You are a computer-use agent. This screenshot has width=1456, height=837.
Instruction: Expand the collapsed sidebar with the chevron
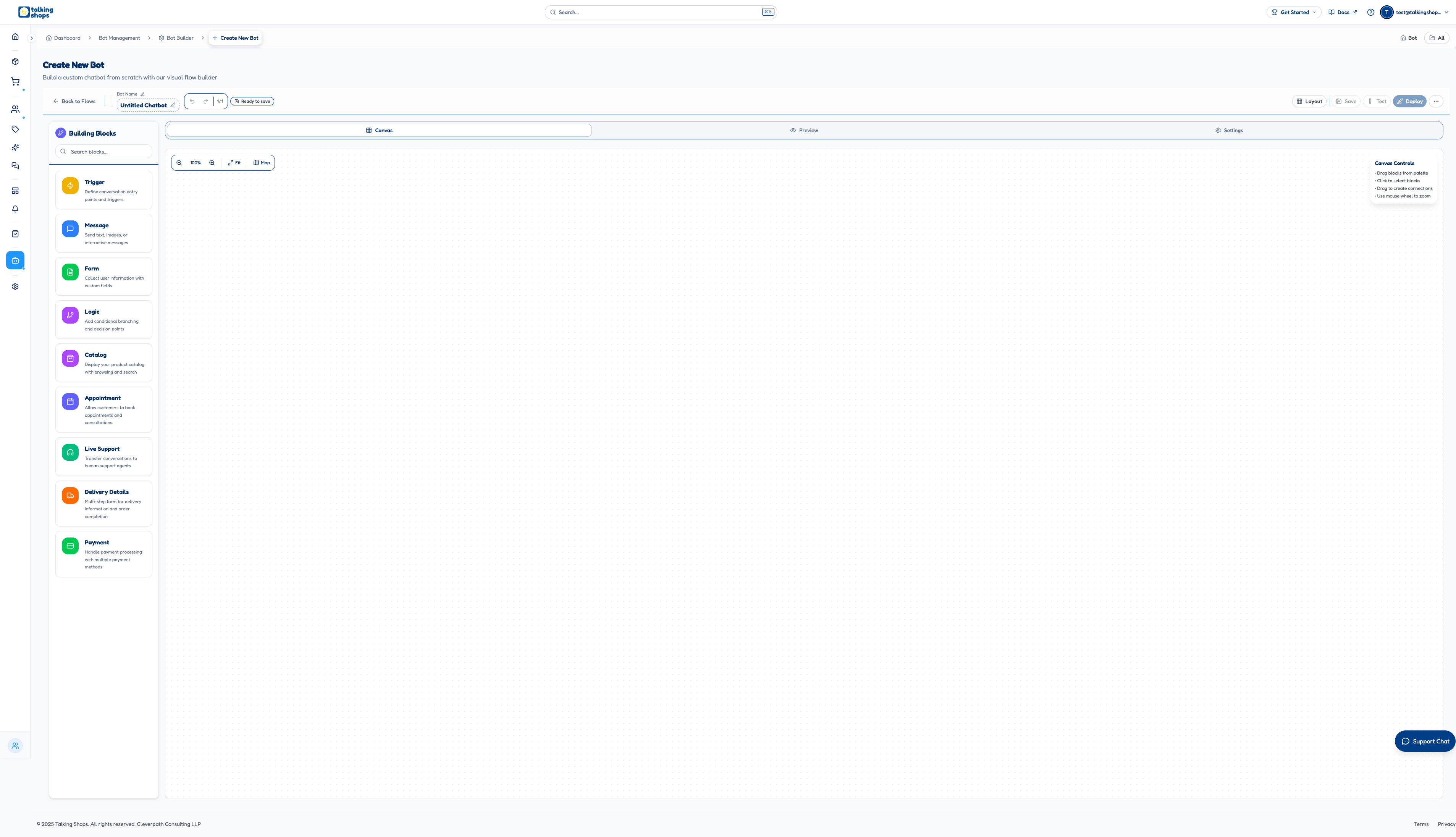click(32, 37)
